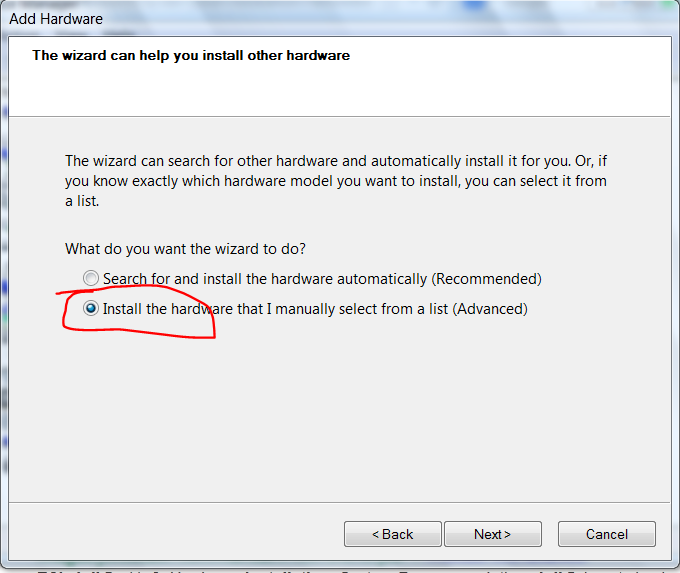Image resolution: width=680 pixels, height=573 pixels.
Task: Click the white header banner area
Action: pyautogui.click(x=340, y=77)
